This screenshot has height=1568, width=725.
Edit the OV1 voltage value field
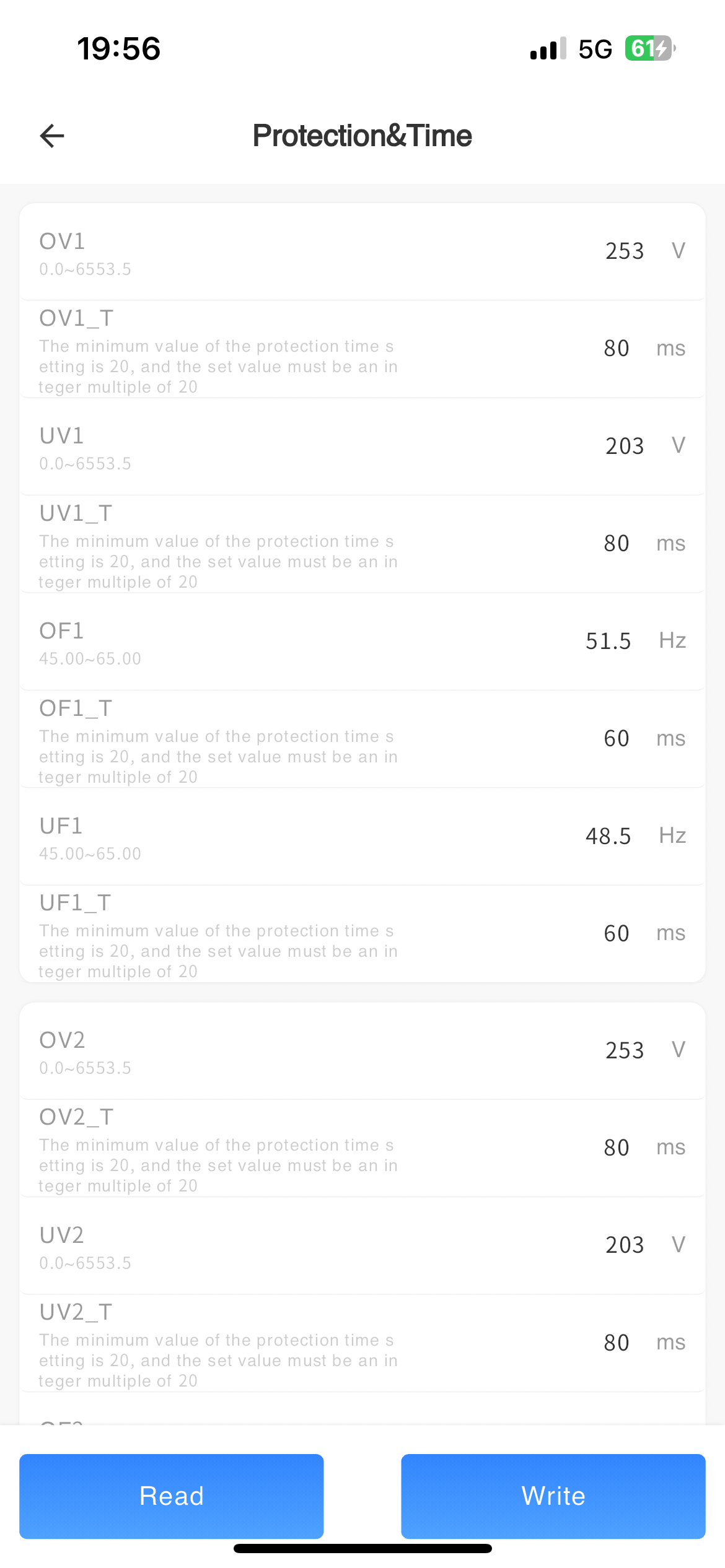click(x=624, y=251)
